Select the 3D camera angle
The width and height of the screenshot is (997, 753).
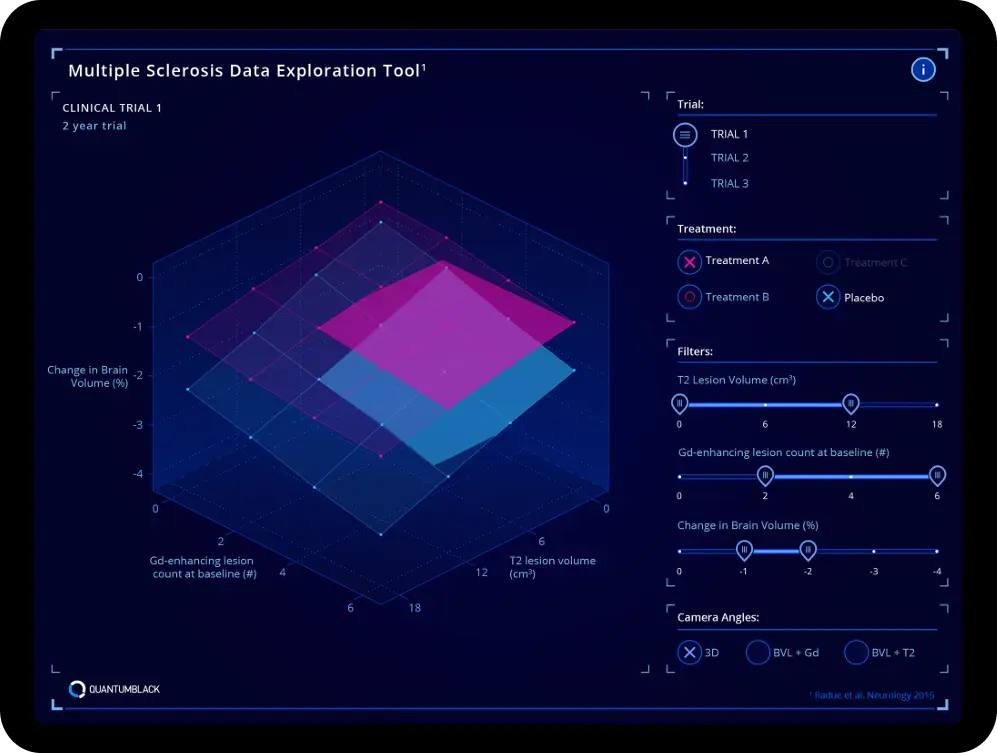click(689, 653)
